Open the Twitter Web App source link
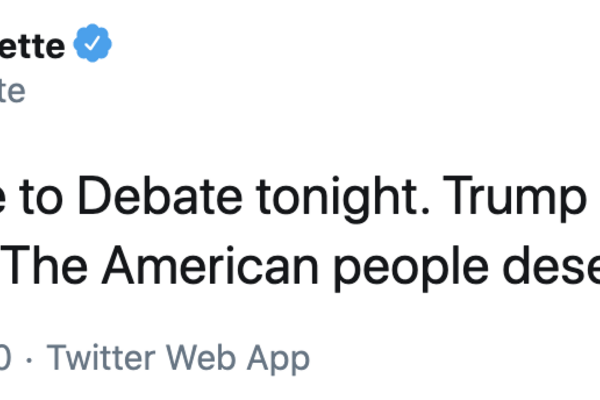 pos(179,358)
